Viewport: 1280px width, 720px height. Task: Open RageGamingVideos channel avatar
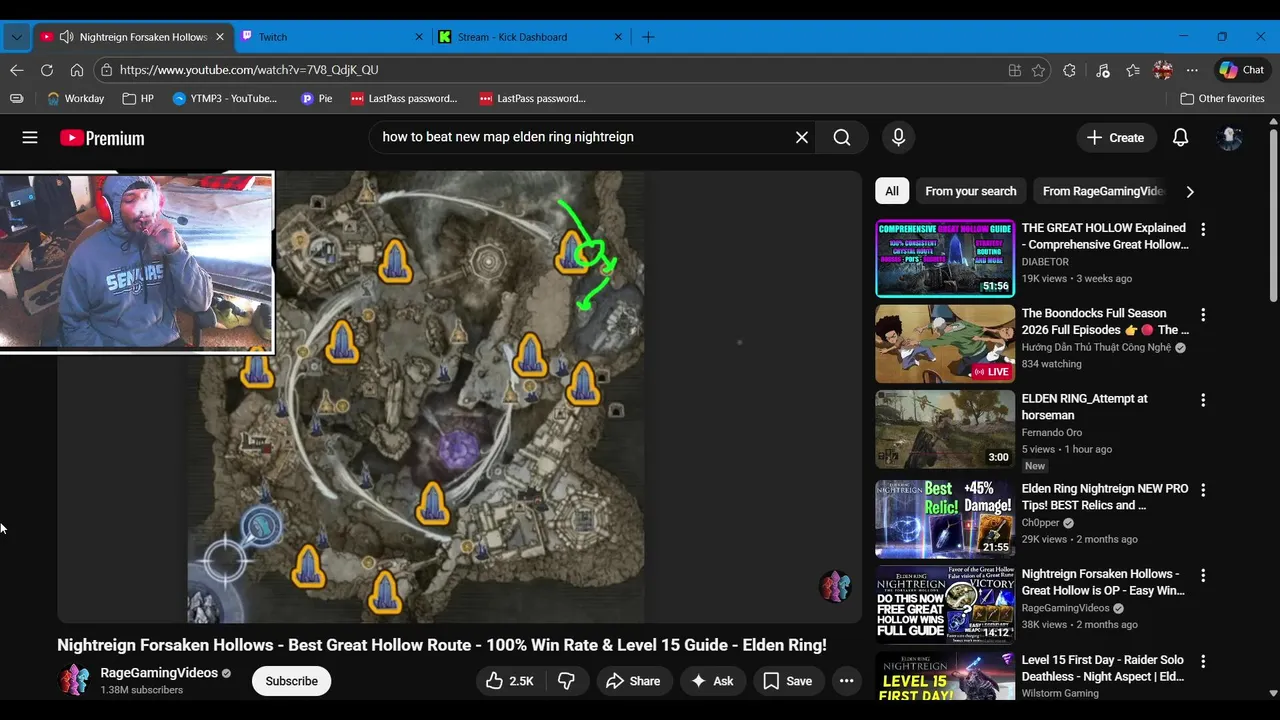click(x=74, y=681)
